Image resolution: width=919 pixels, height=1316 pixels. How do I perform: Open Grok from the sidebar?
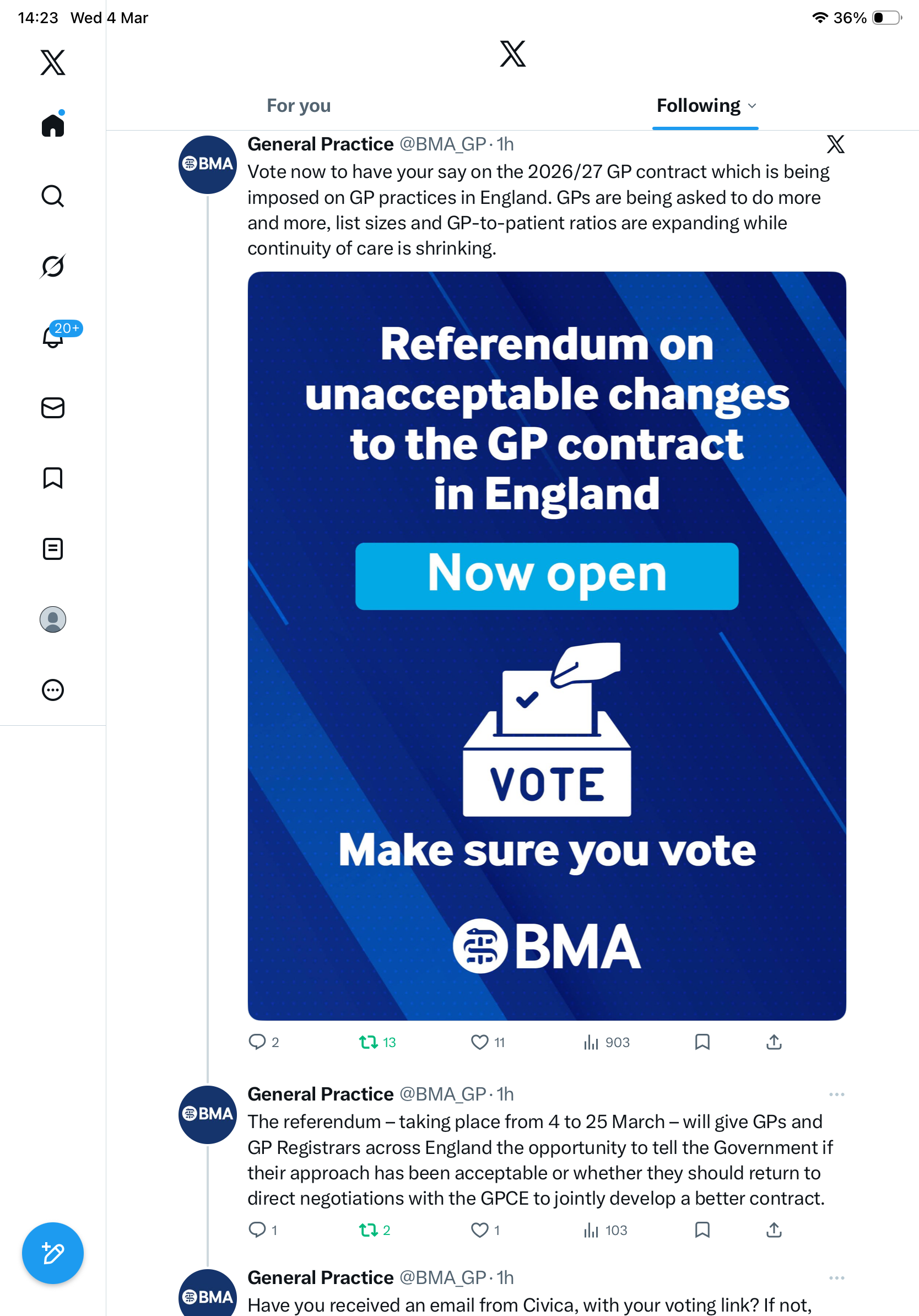[x=53, y=266]
